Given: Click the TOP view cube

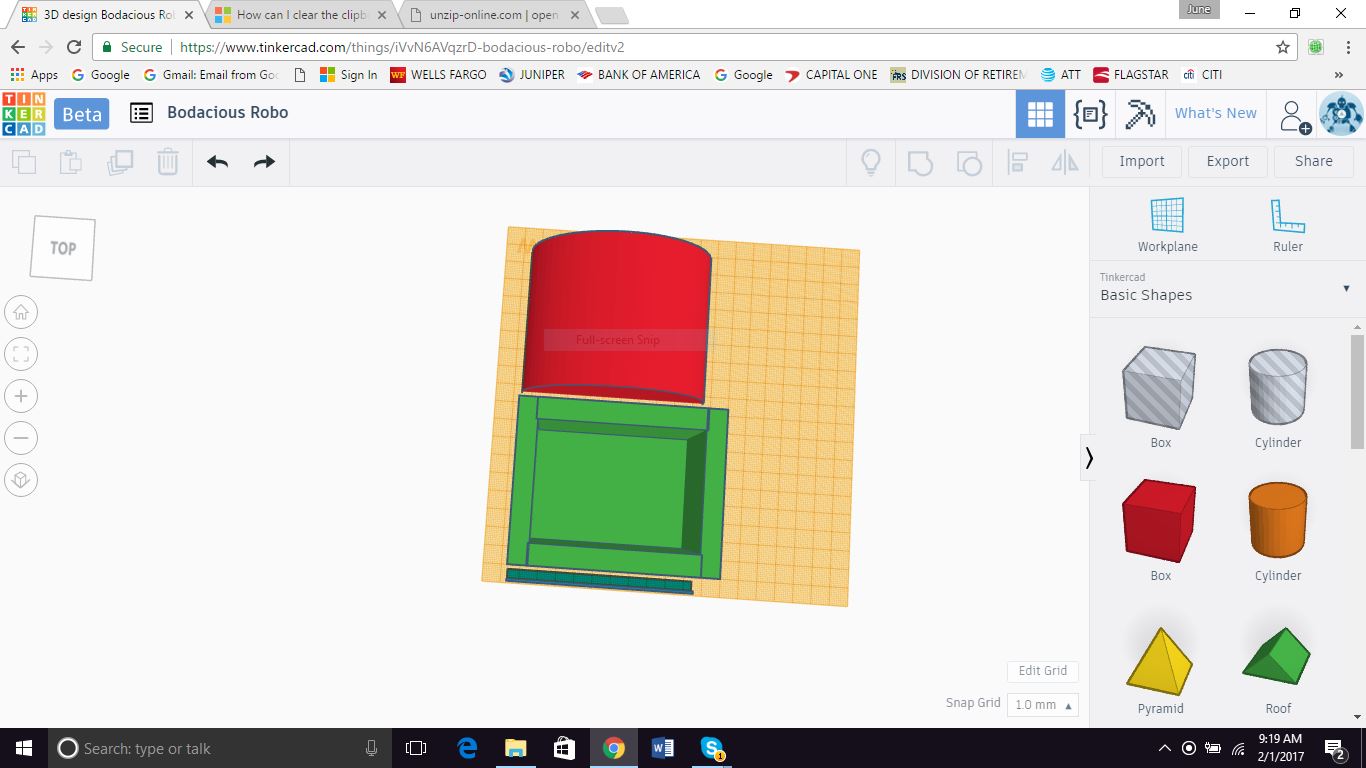Looking at the screenshot, I should click(x=63, y=248).
